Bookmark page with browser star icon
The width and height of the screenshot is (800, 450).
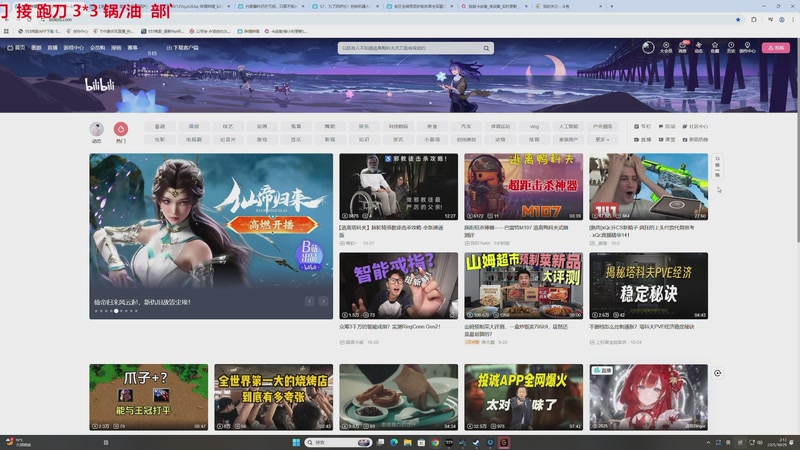[738, 19]
